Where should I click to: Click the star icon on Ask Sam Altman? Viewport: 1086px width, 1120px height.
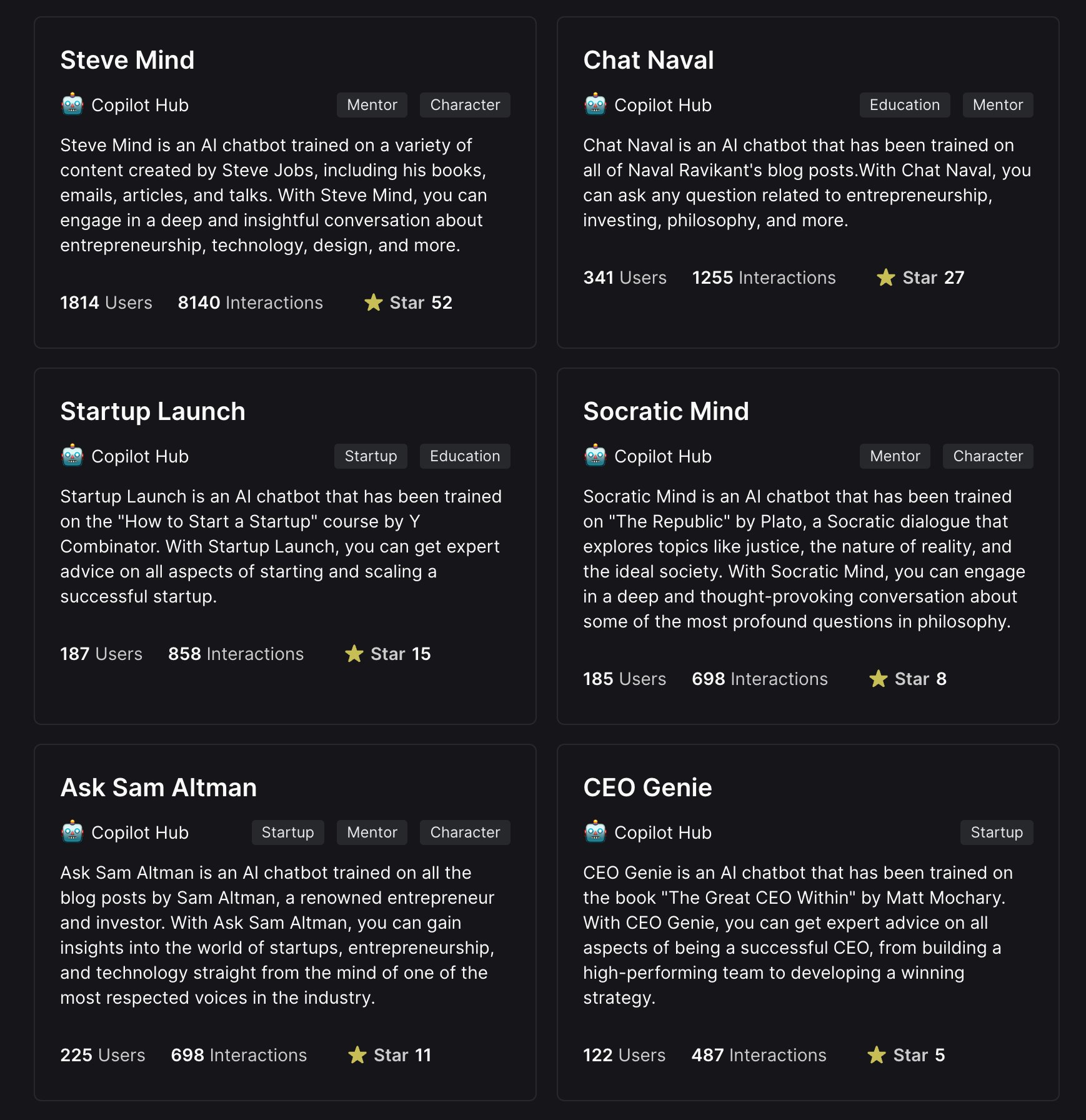[357, 1055]
